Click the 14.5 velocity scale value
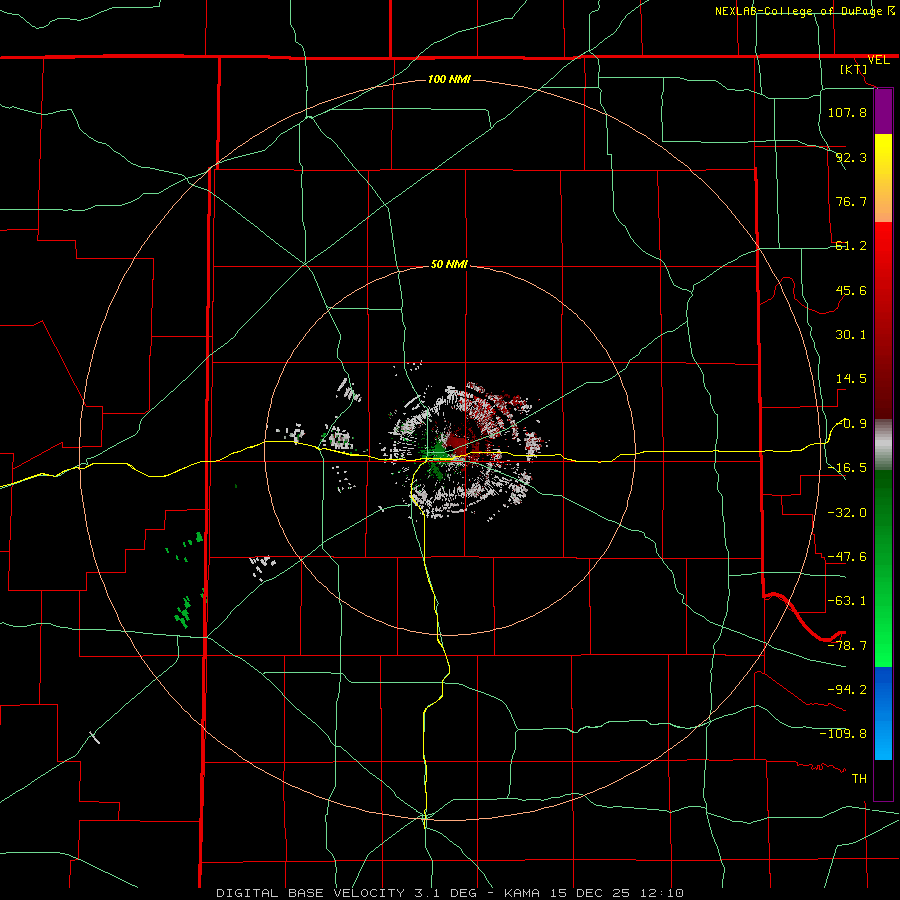 pos(851,379)
